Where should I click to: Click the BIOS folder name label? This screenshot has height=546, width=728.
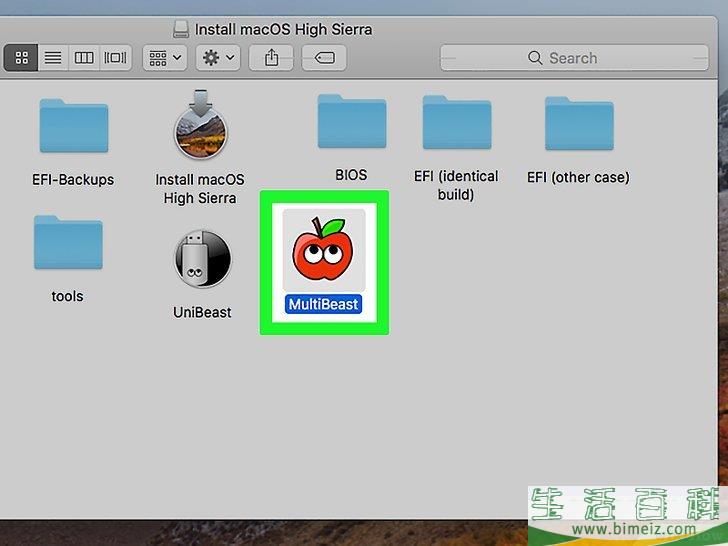click(x=351, y=175)
